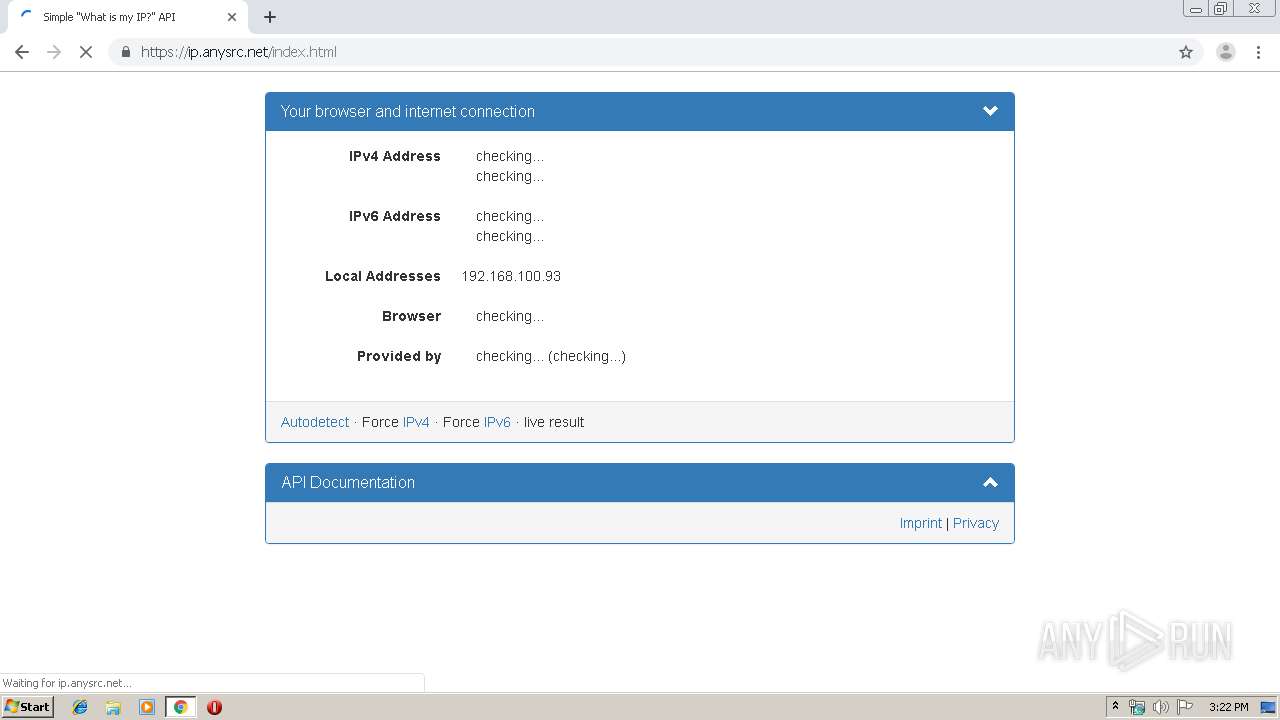Force IPv6 detection link
The height and width of the screenshot is (720, 1280).
click(497, 422)
